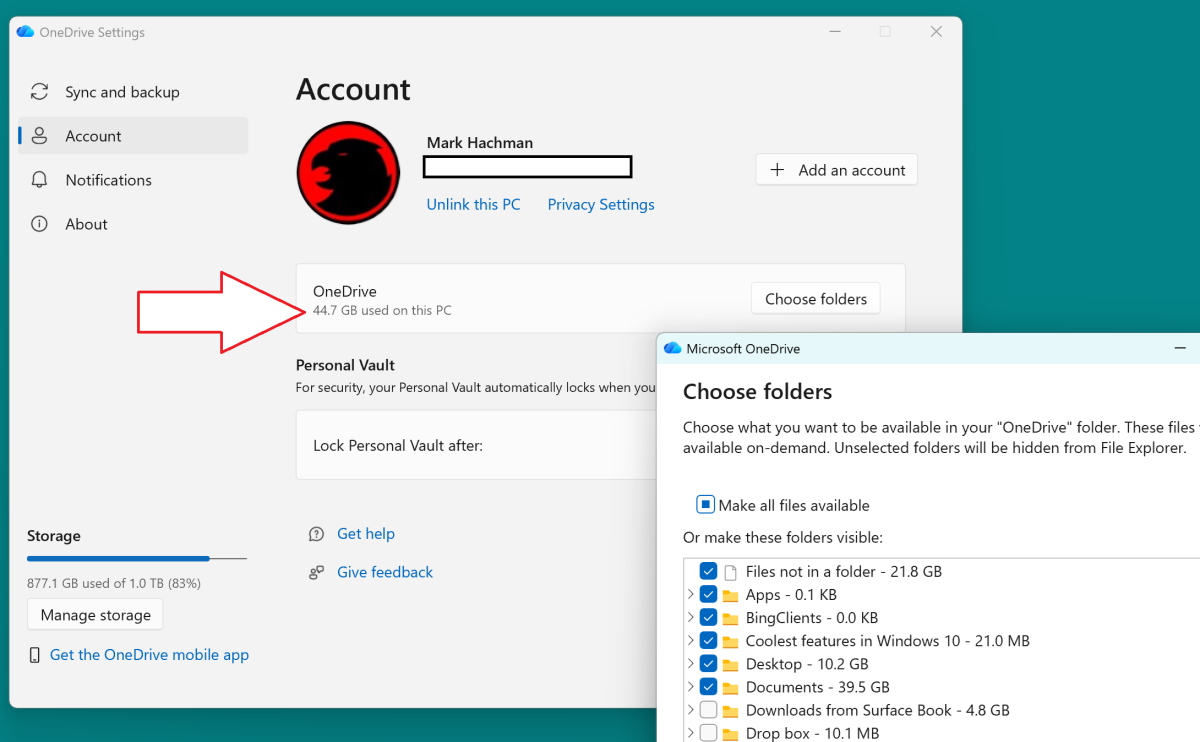
Task: Click the Manage storage button
Action: [x=95, y=615]
